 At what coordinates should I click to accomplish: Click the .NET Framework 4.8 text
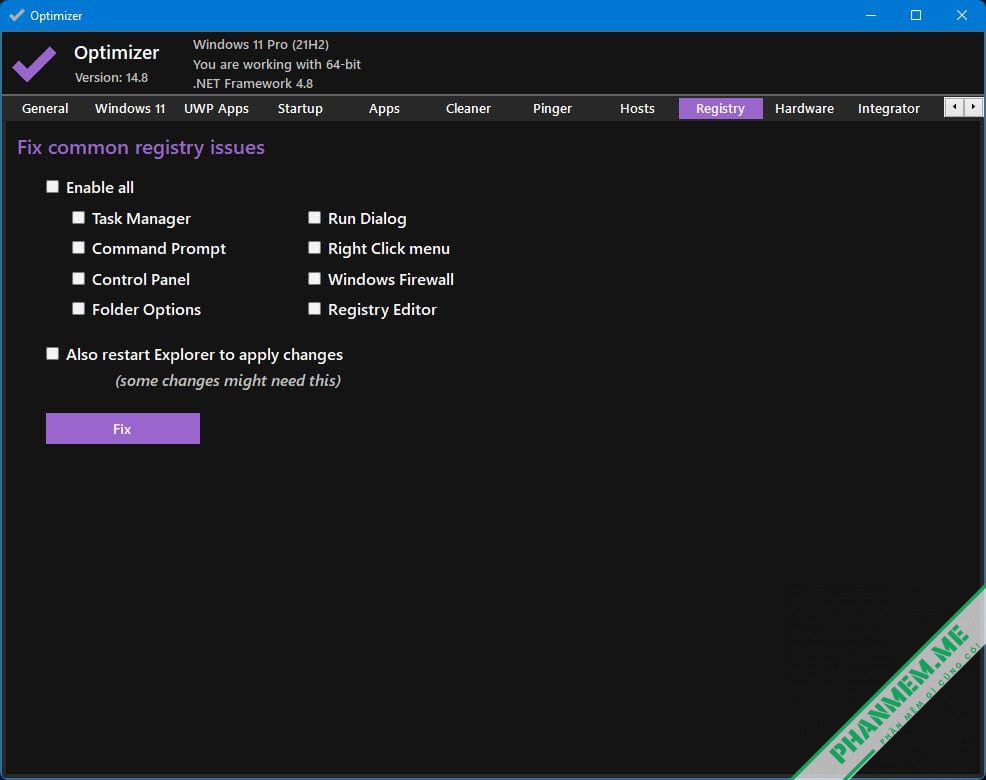[253, 84]
